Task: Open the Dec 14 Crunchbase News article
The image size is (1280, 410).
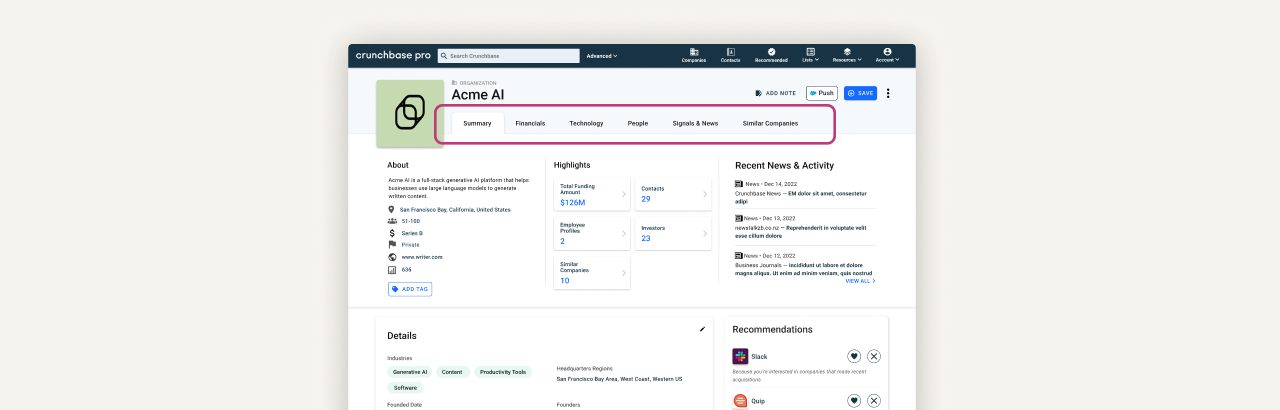Action: (800, 197)
